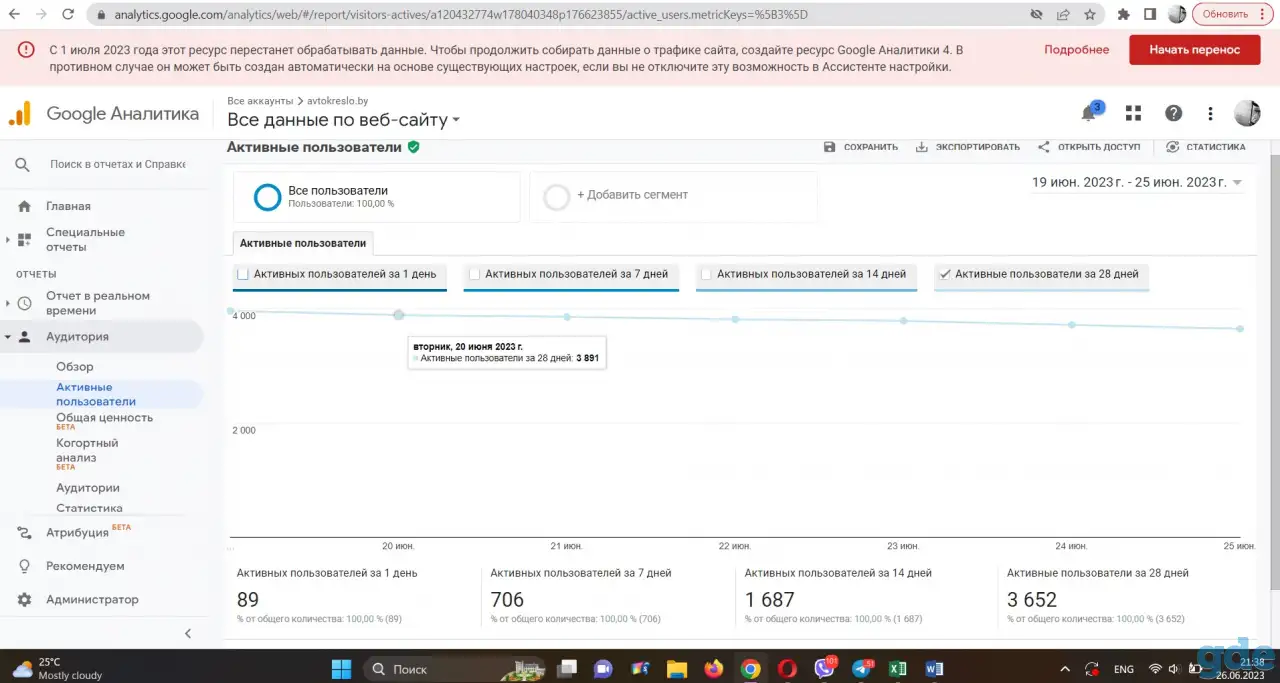Open 'Администратор' settings
The height and width of the screenshot is (683, 1280).
[x=92, y=600]
